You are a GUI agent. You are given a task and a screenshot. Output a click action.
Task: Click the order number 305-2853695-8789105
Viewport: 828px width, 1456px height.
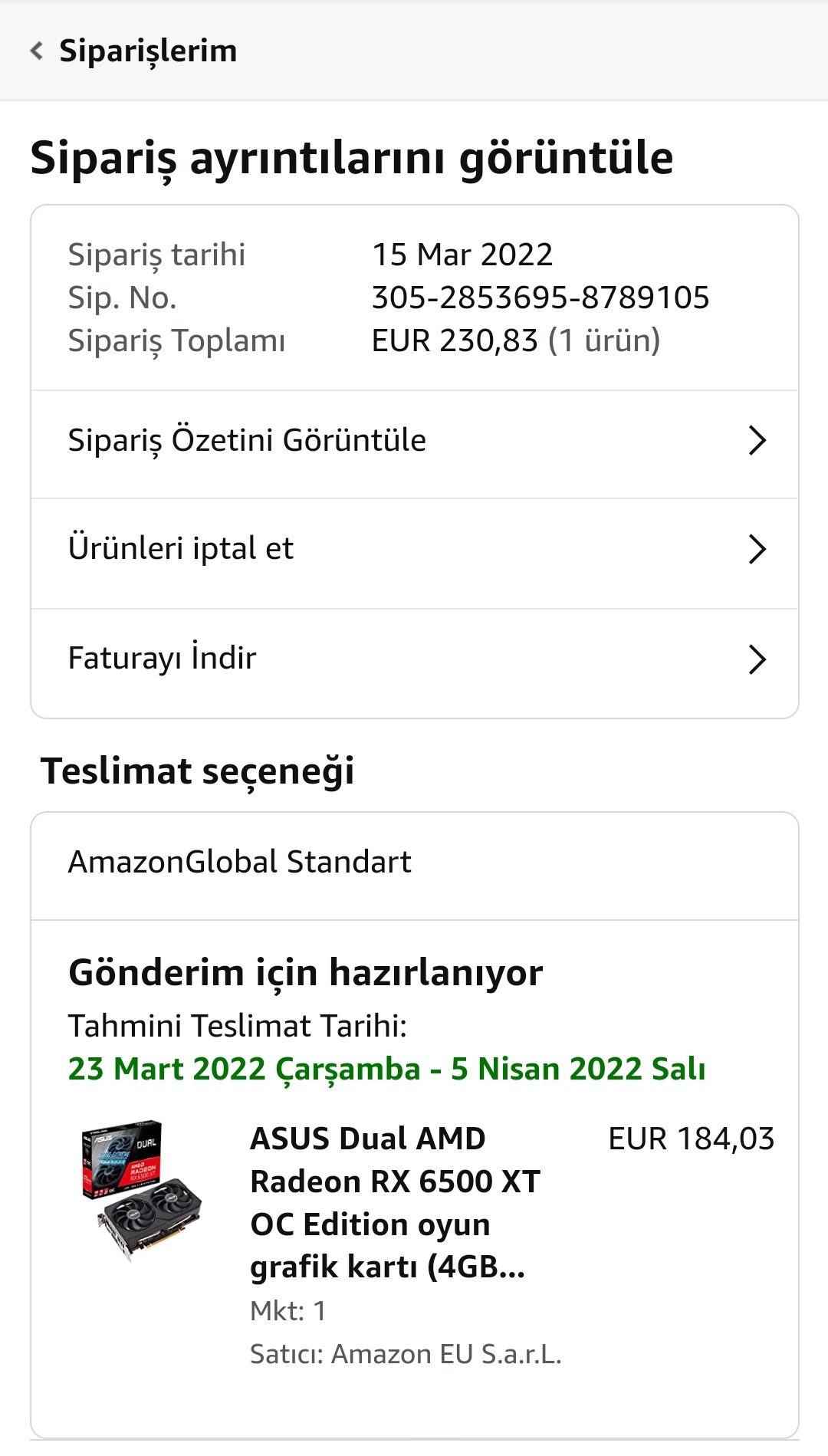pos(540,297)
